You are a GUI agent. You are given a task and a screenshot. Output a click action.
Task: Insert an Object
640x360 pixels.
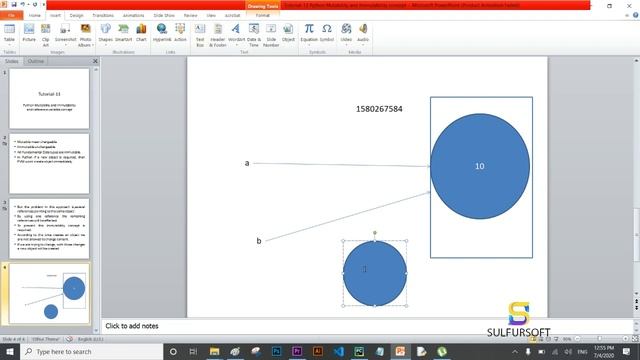coord(288,33)
